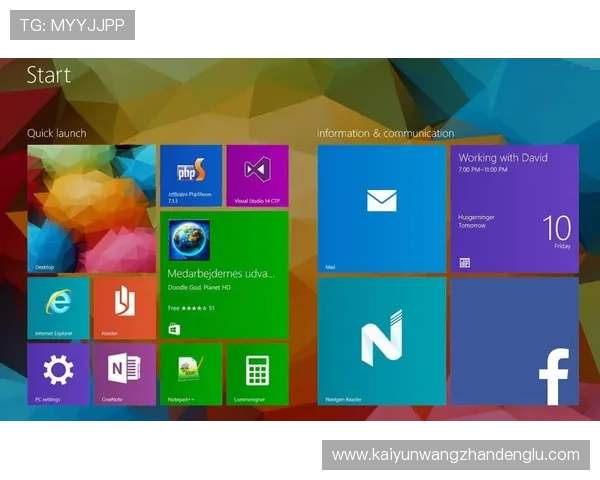Image resolution: width=600 pixels, height=480 pixels.
Task: Open PC settings gear tile
Action: click(x=58, y=373)
